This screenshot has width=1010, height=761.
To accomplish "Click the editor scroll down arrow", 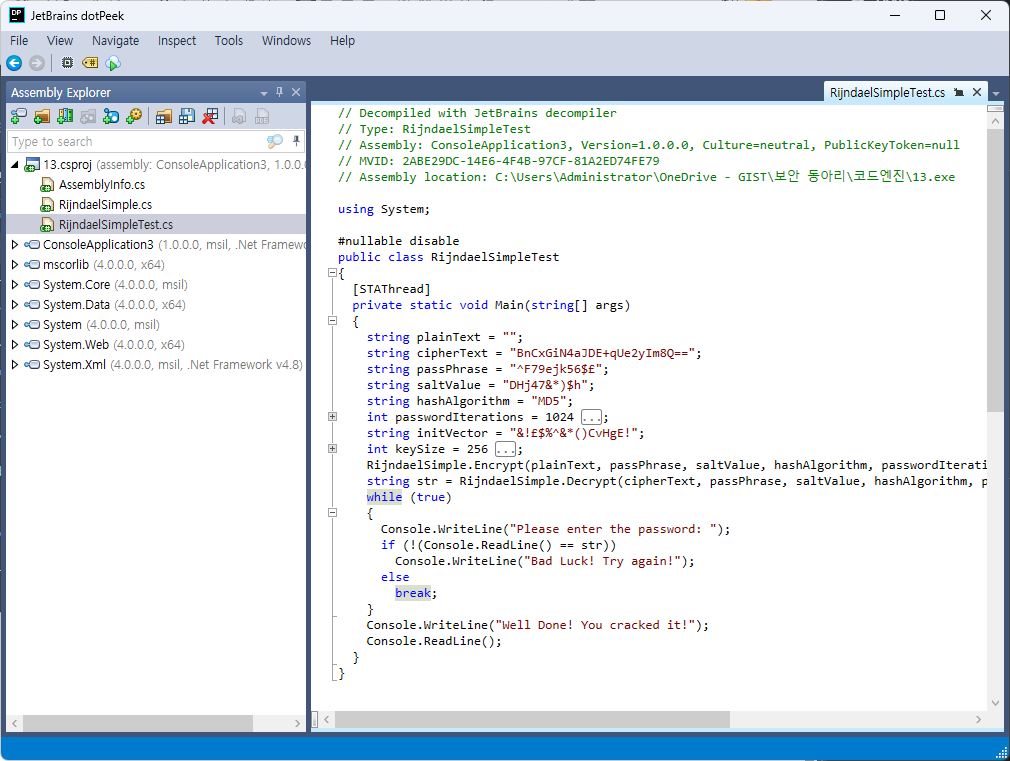I will click(995, 703).
